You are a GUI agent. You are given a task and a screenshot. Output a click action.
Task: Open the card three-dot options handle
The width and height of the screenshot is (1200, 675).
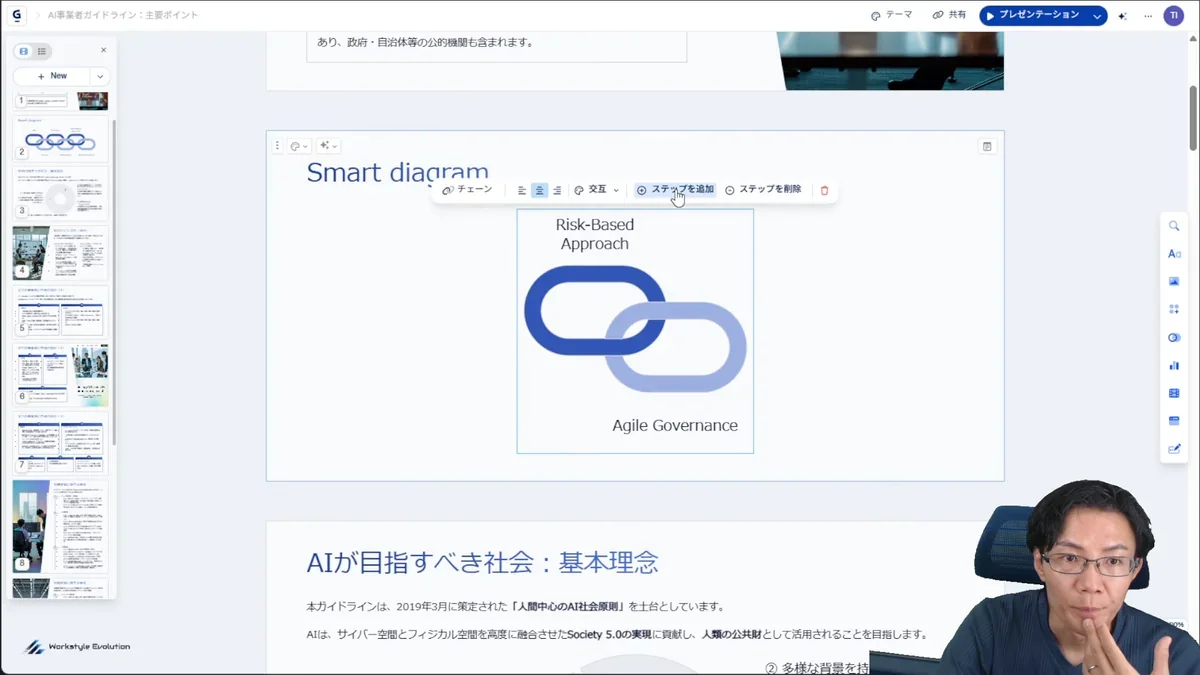point(278,146)
